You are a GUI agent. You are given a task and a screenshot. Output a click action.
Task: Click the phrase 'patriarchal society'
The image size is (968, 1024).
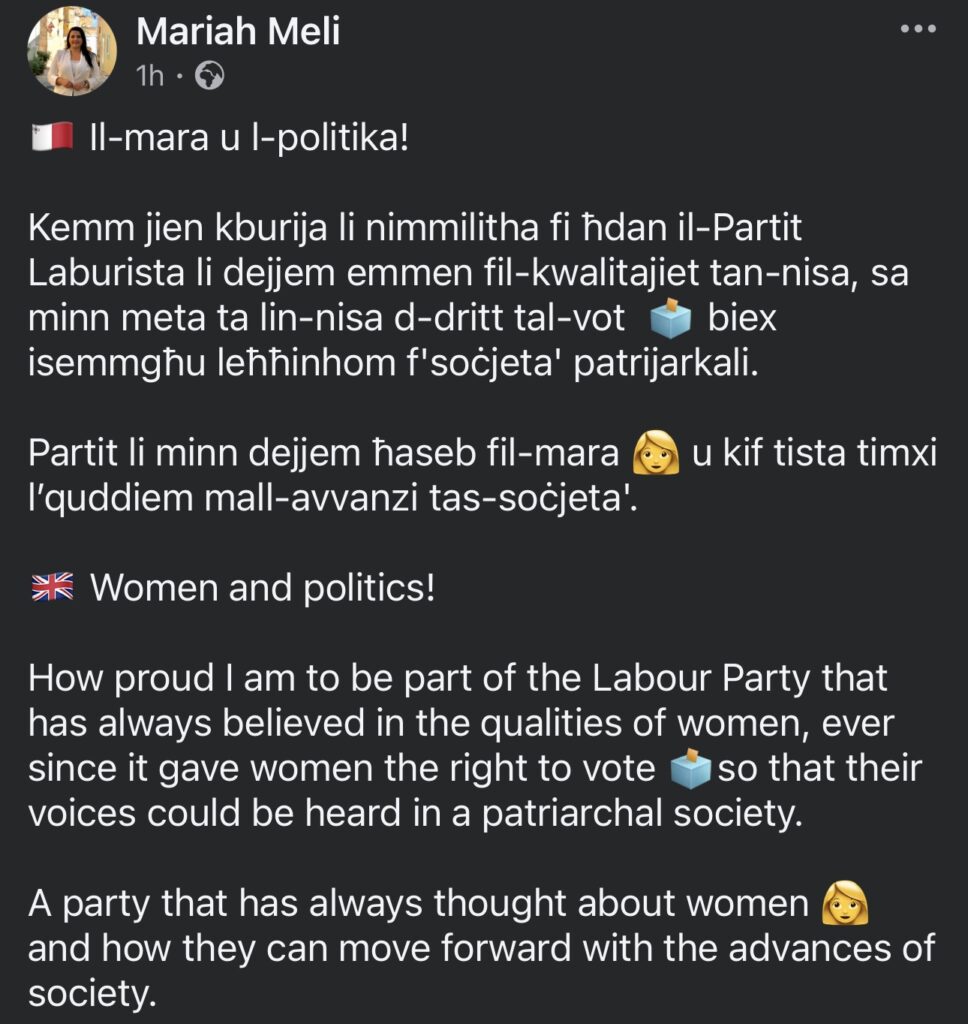pyautogui.click(x=640, y=814)
